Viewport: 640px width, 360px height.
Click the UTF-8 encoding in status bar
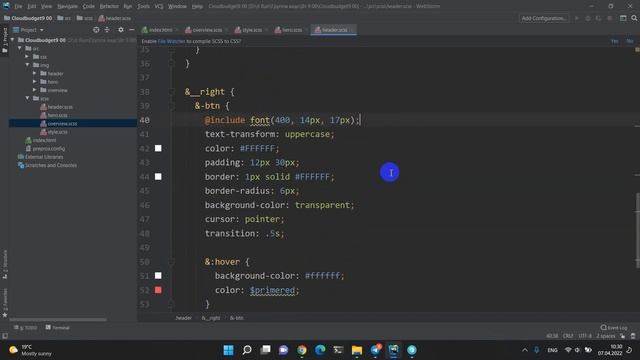pyautogui.click(x=585, y=336)
